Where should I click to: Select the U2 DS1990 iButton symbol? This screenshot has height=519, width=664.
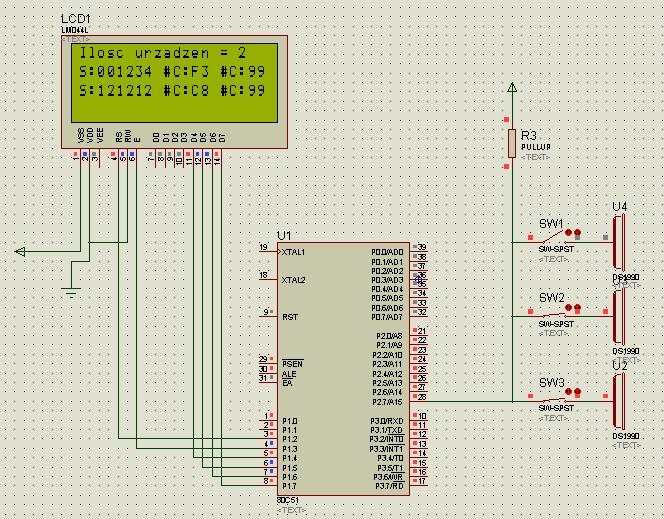[x=619, y=401]
